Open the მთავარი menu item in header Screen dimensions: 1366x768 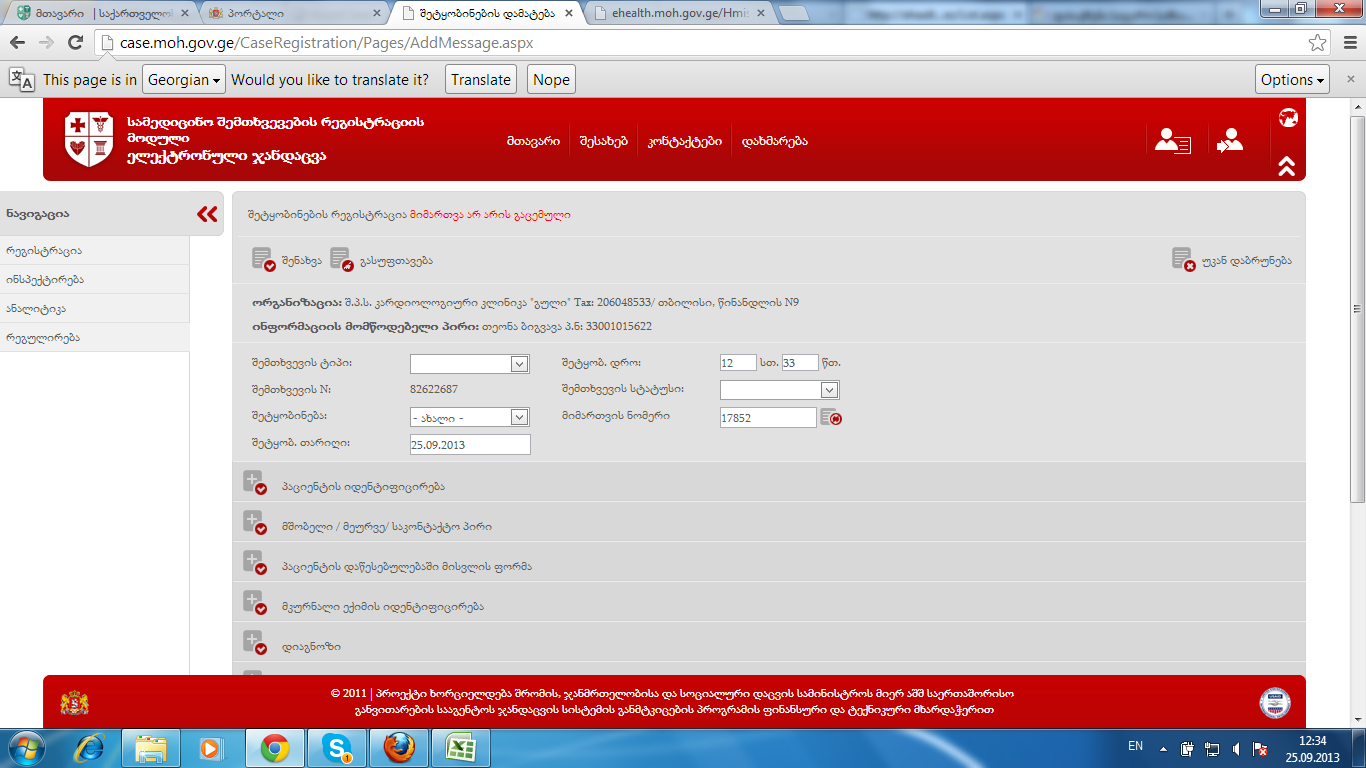[532, 141]
